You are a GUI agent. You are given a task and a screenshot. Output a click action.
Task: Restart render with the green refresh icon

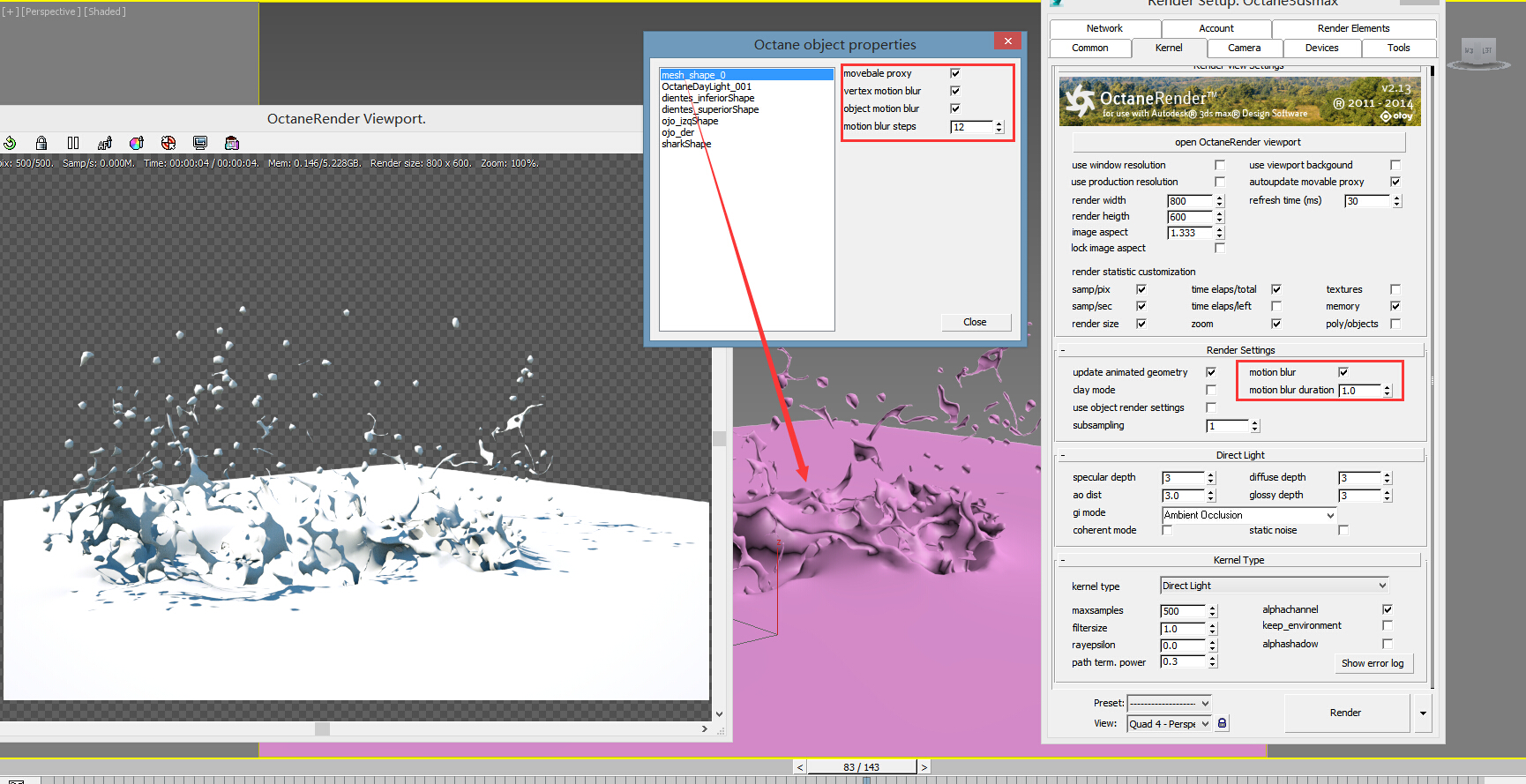point(10,143)
